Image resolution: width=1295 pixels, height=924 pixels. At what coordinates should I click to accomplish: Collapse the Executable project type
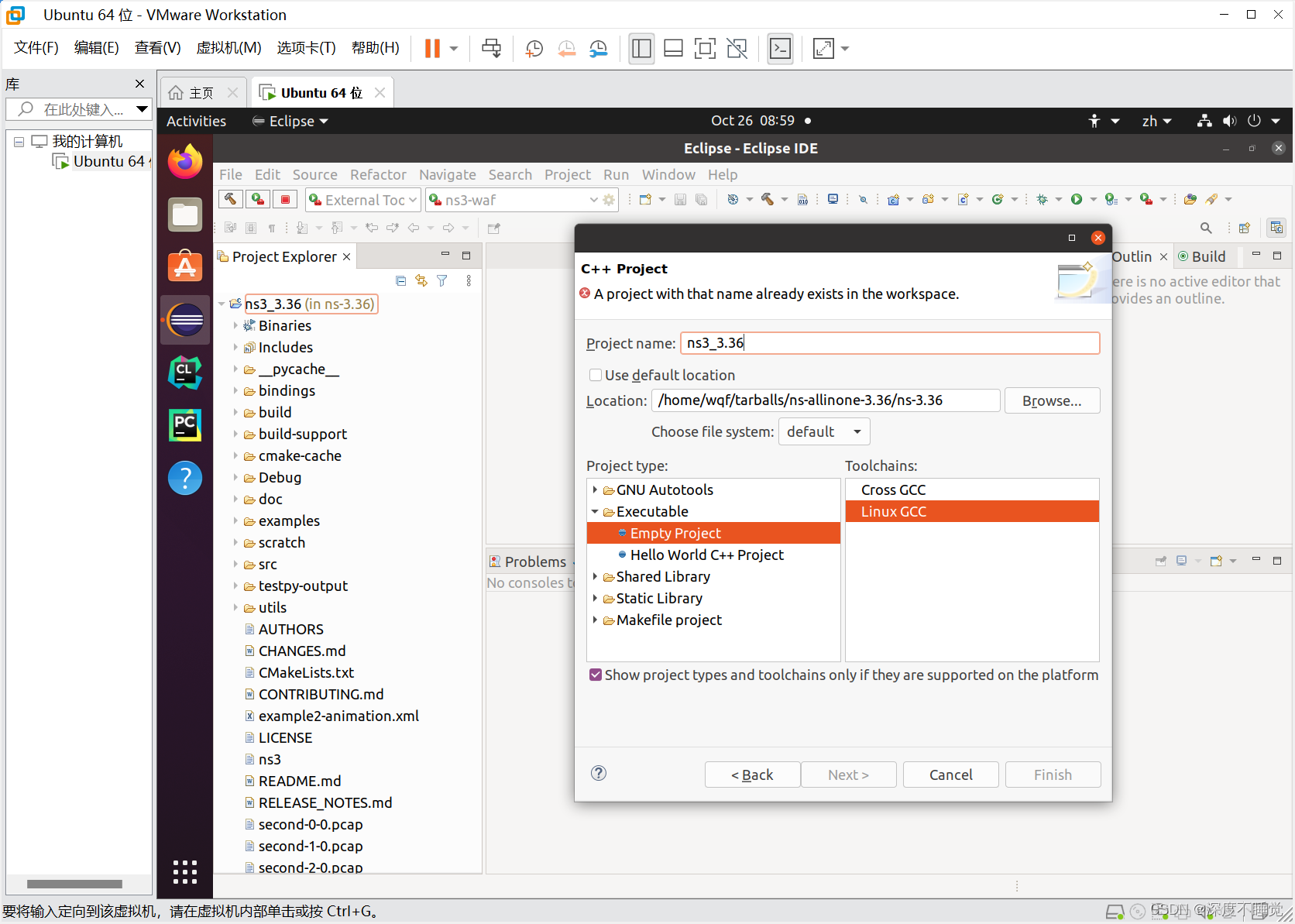tap(595, 511)
